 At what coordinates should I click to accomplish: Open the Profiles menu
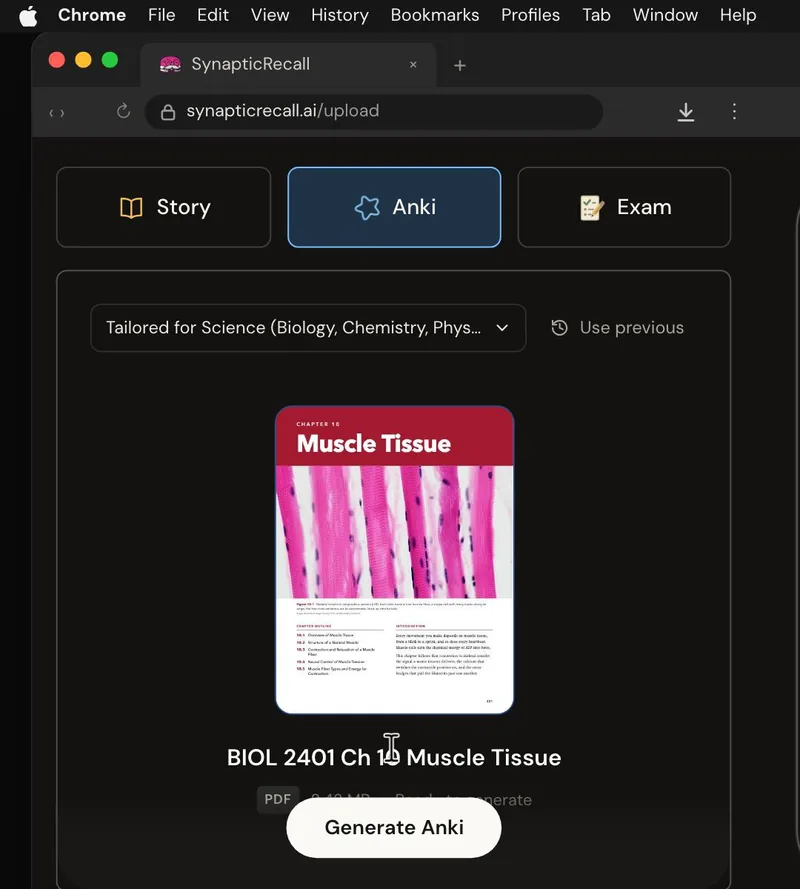(x=530, y=15)
